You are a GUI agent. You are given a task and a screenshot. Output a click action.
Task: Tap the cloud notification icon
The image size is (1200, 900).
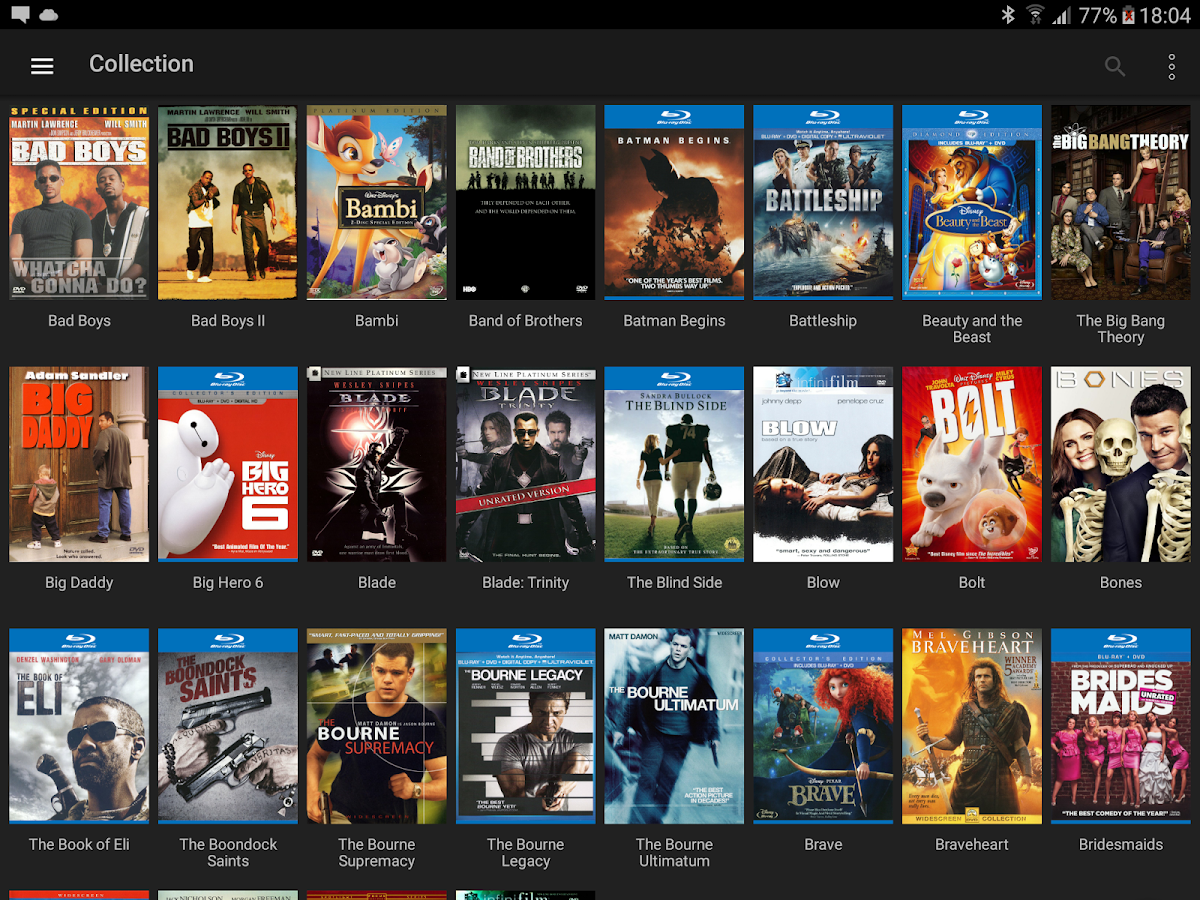(x=48, y=15)
